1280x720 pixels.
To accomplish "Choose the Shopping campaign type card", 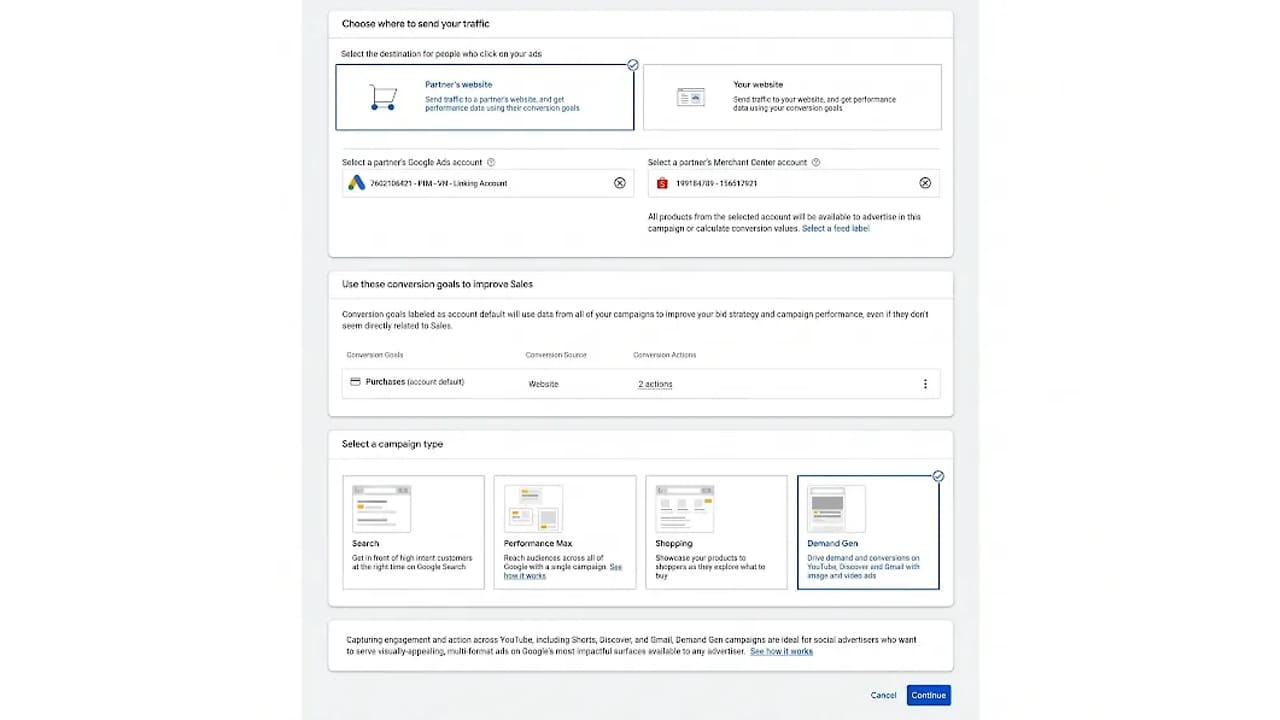I will [716, 532].
